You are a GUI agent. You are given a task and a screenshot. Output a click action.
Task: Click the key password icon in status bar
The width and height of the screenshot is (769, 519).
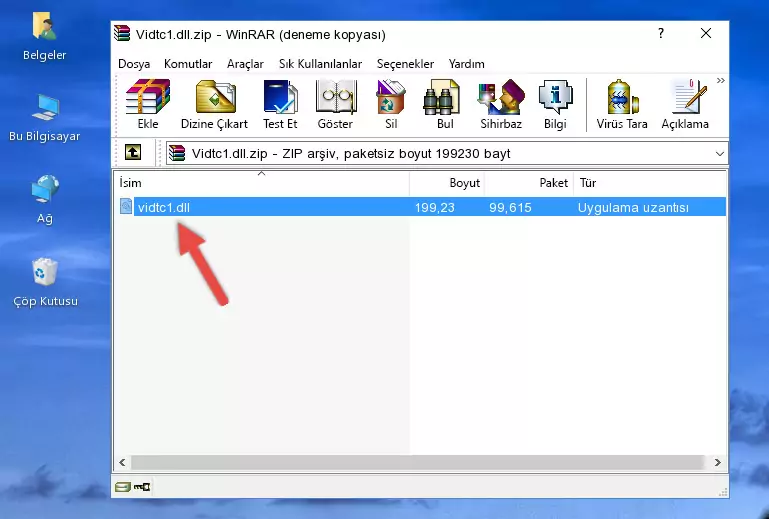[142, 487]
